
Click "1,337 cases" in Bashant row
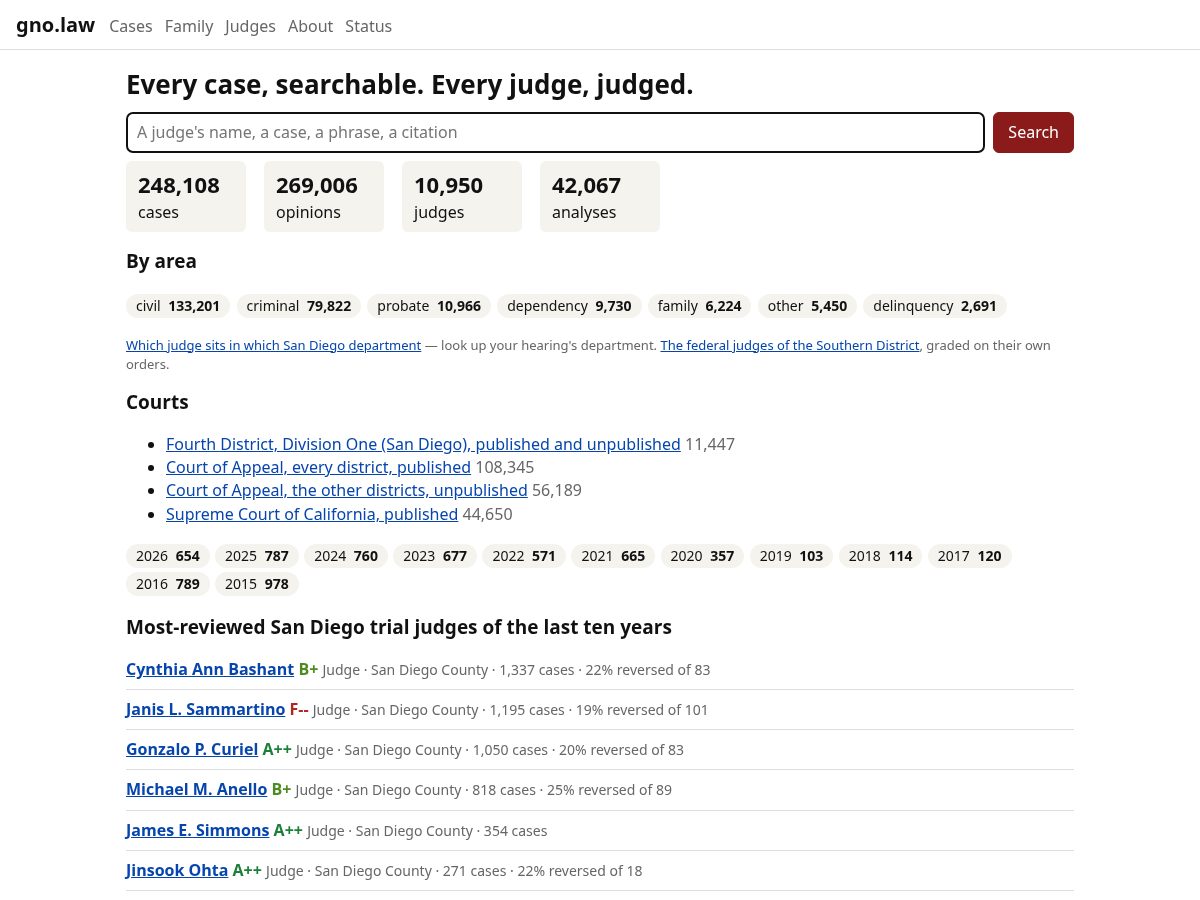coord(536,670)
